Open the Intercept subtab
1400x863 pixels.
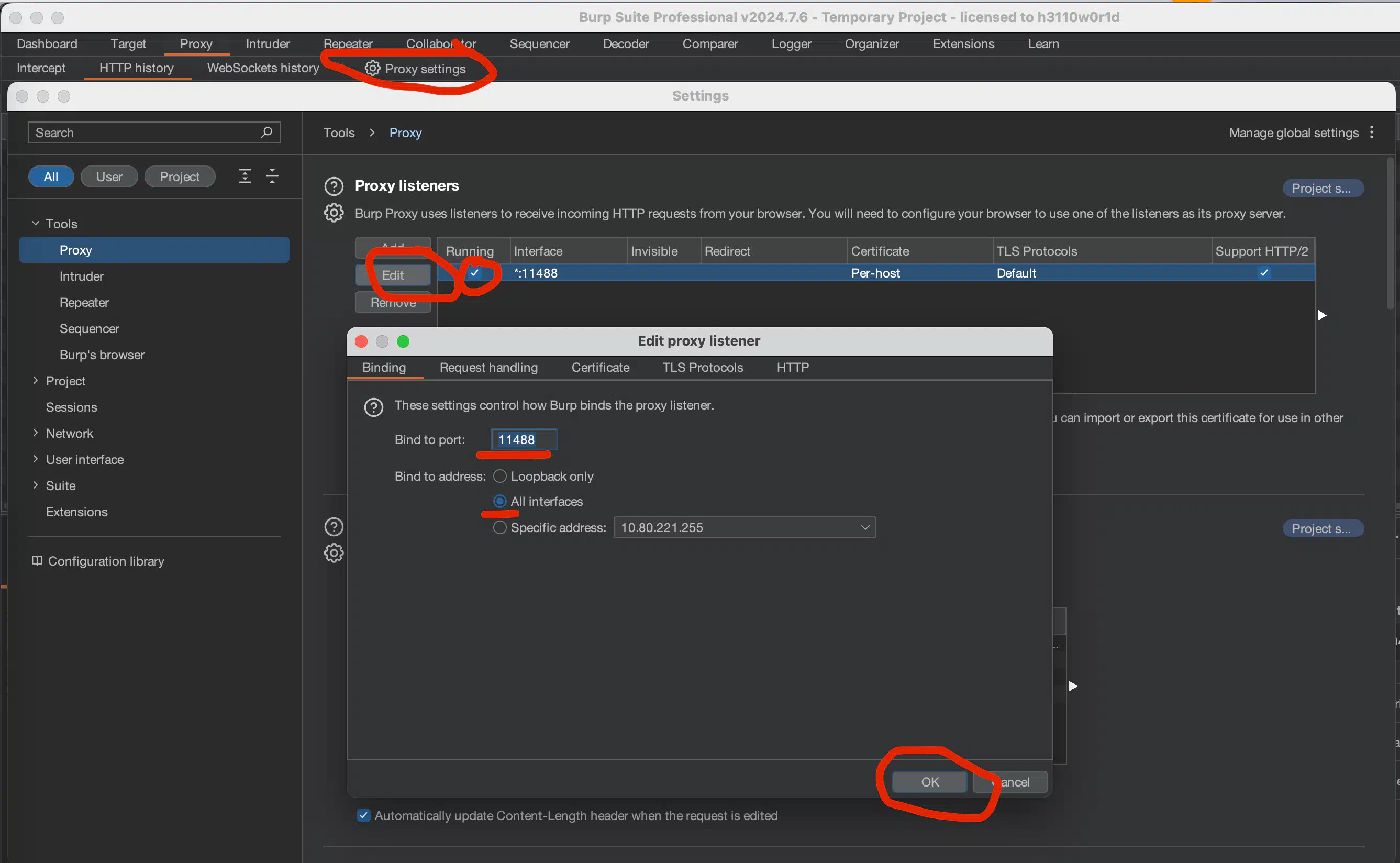click(x=41, y=68)
